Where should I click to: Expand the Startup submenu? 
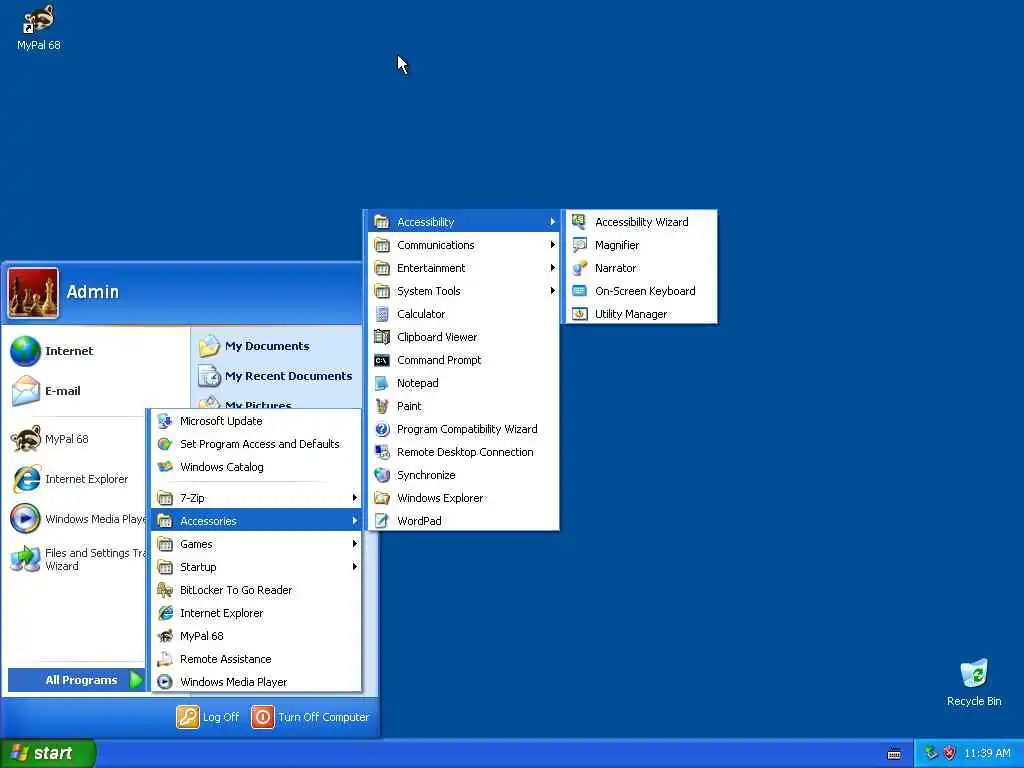(x=256, y=567)
